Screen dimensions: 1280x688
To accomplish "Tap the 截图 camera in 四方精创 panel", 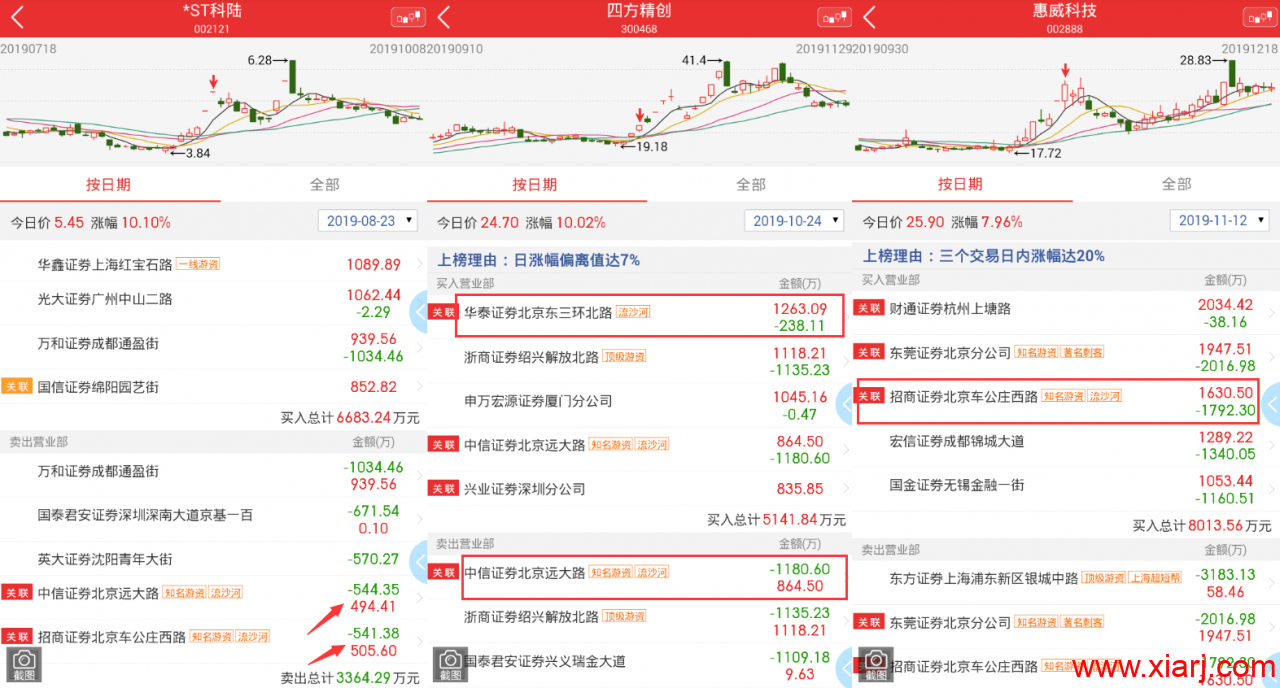I will [451, 666].
